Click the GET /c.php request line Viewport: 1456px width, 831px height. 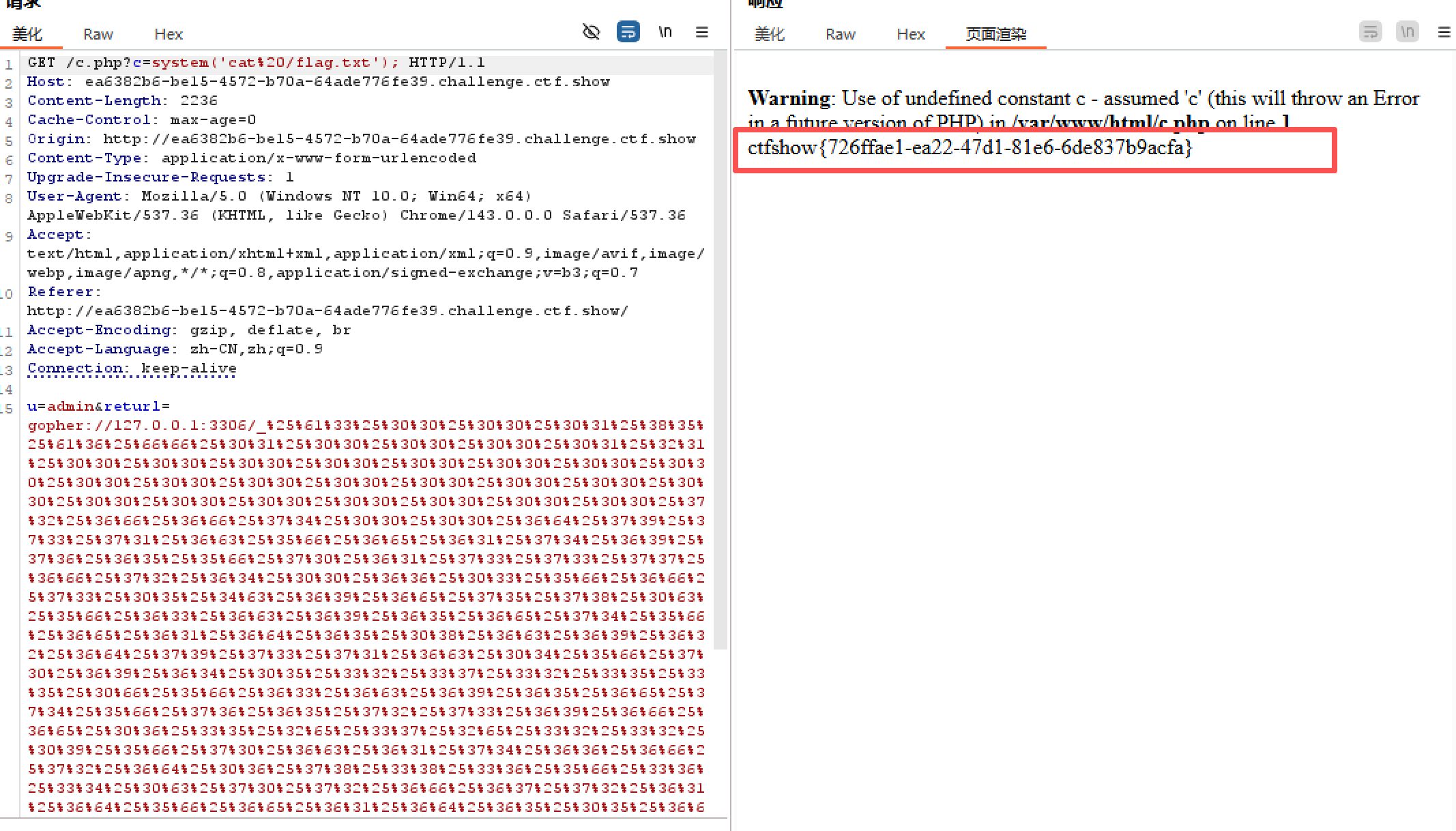point(257,63)
